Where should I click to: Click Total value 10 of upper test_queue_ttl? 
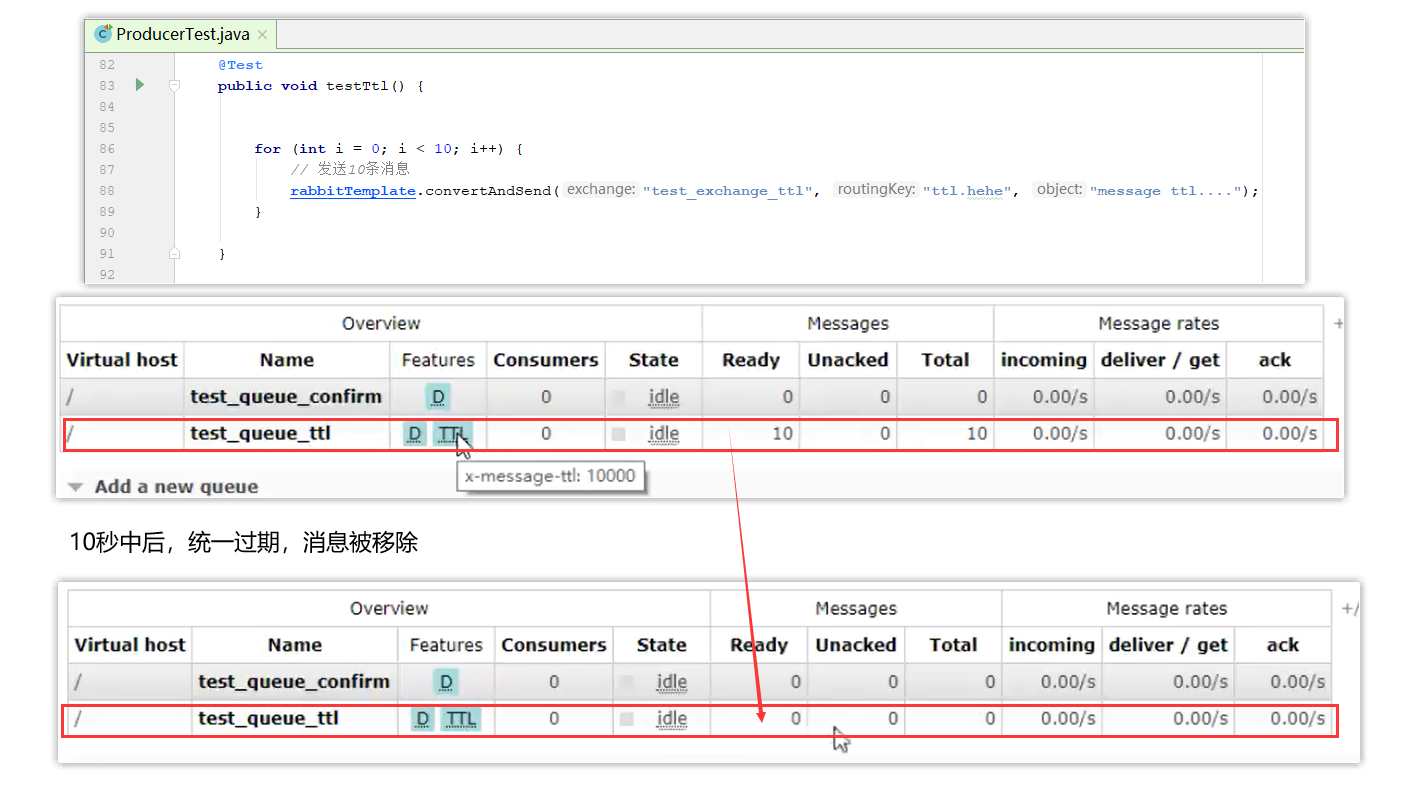coord(977,434)
